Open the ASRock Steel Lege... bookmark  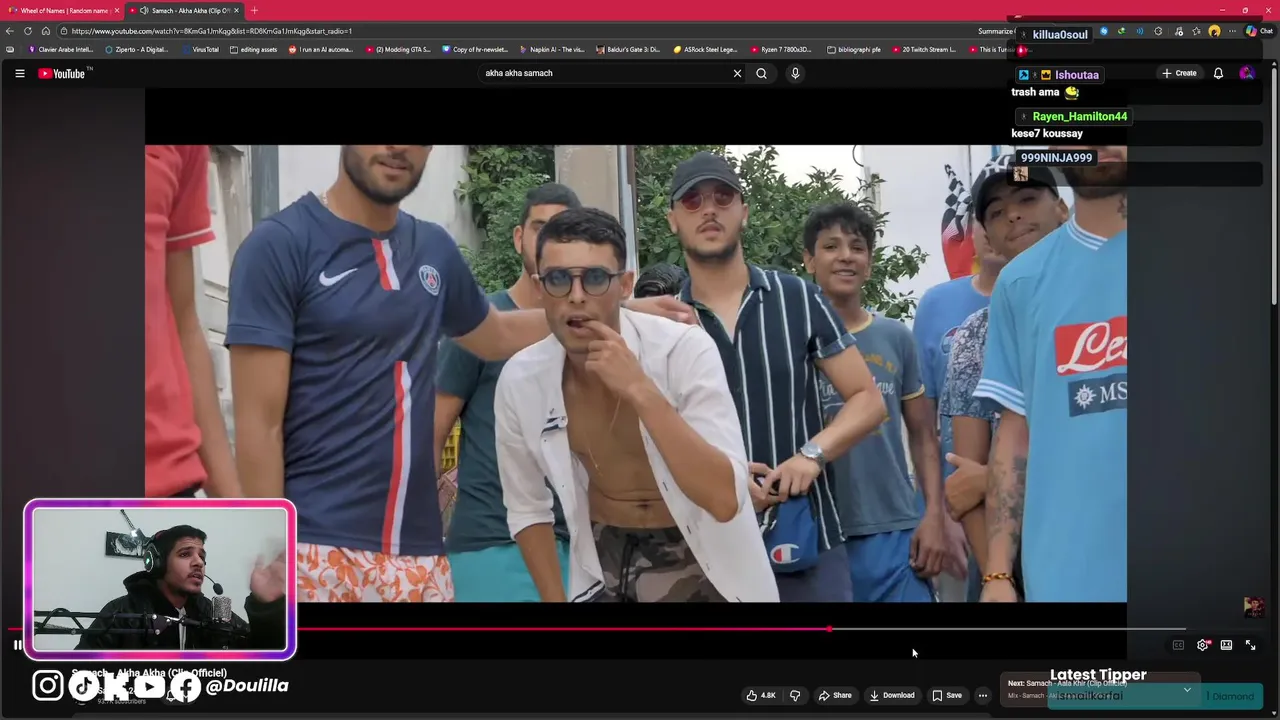click(705, 49)
